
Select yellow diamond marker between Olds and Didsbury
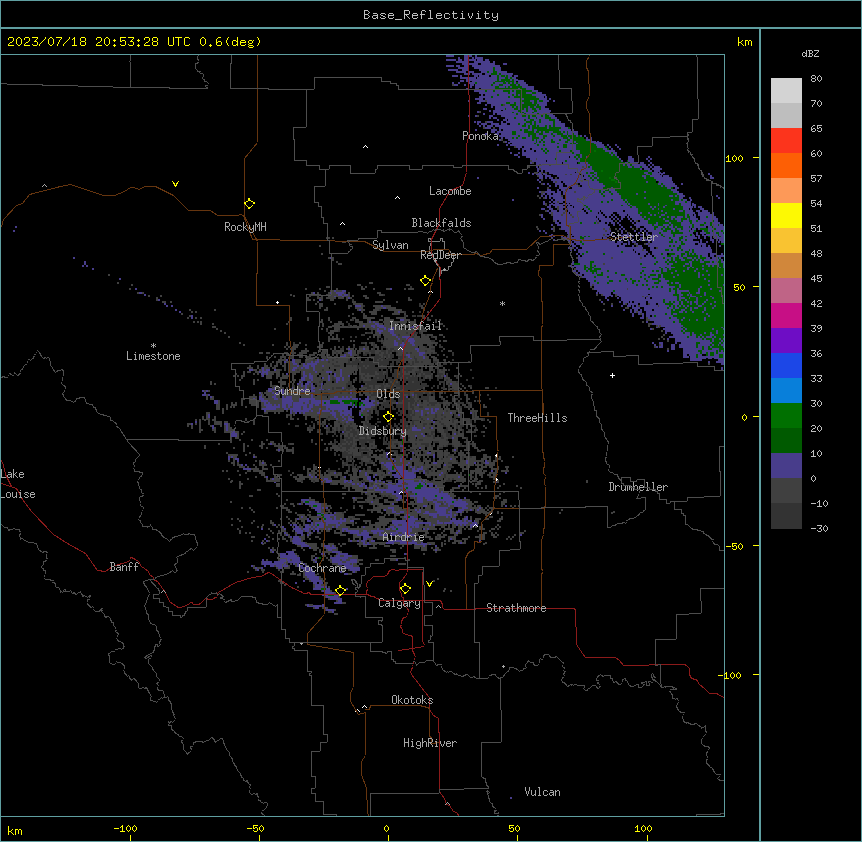[388, 416]
